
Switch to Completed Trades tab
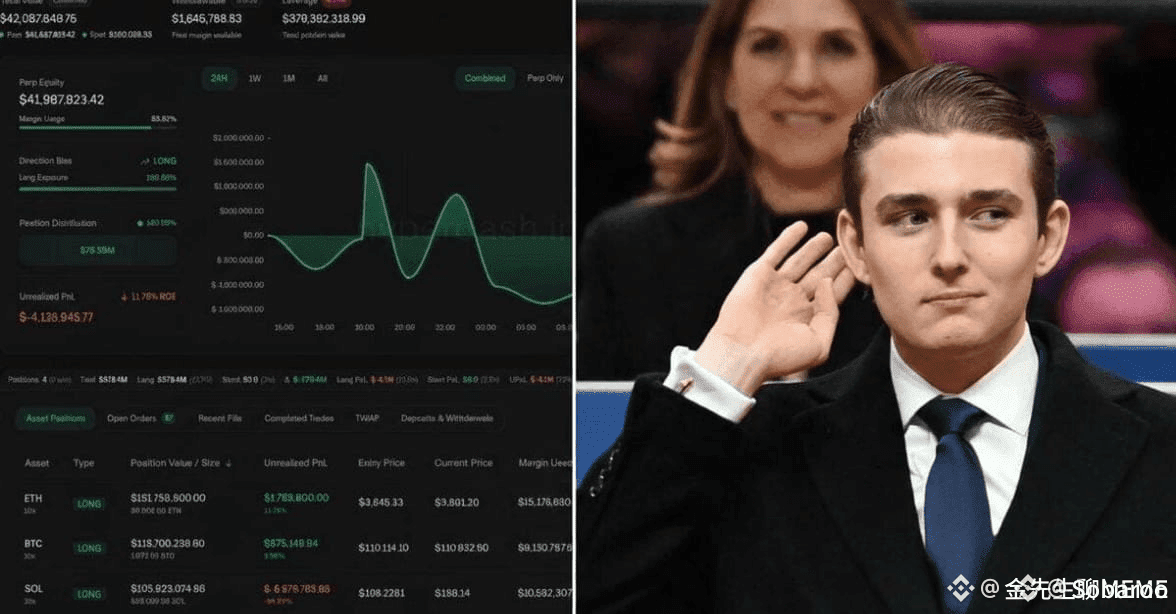(299, 418)
